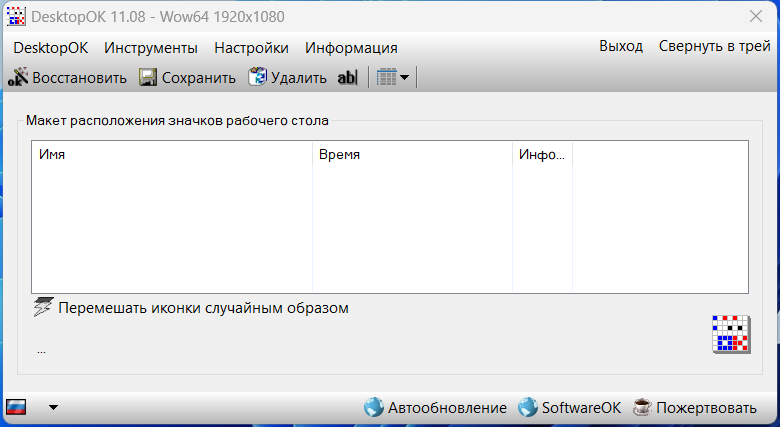Click the globe icon next to Автообновление

pos(374,407)
